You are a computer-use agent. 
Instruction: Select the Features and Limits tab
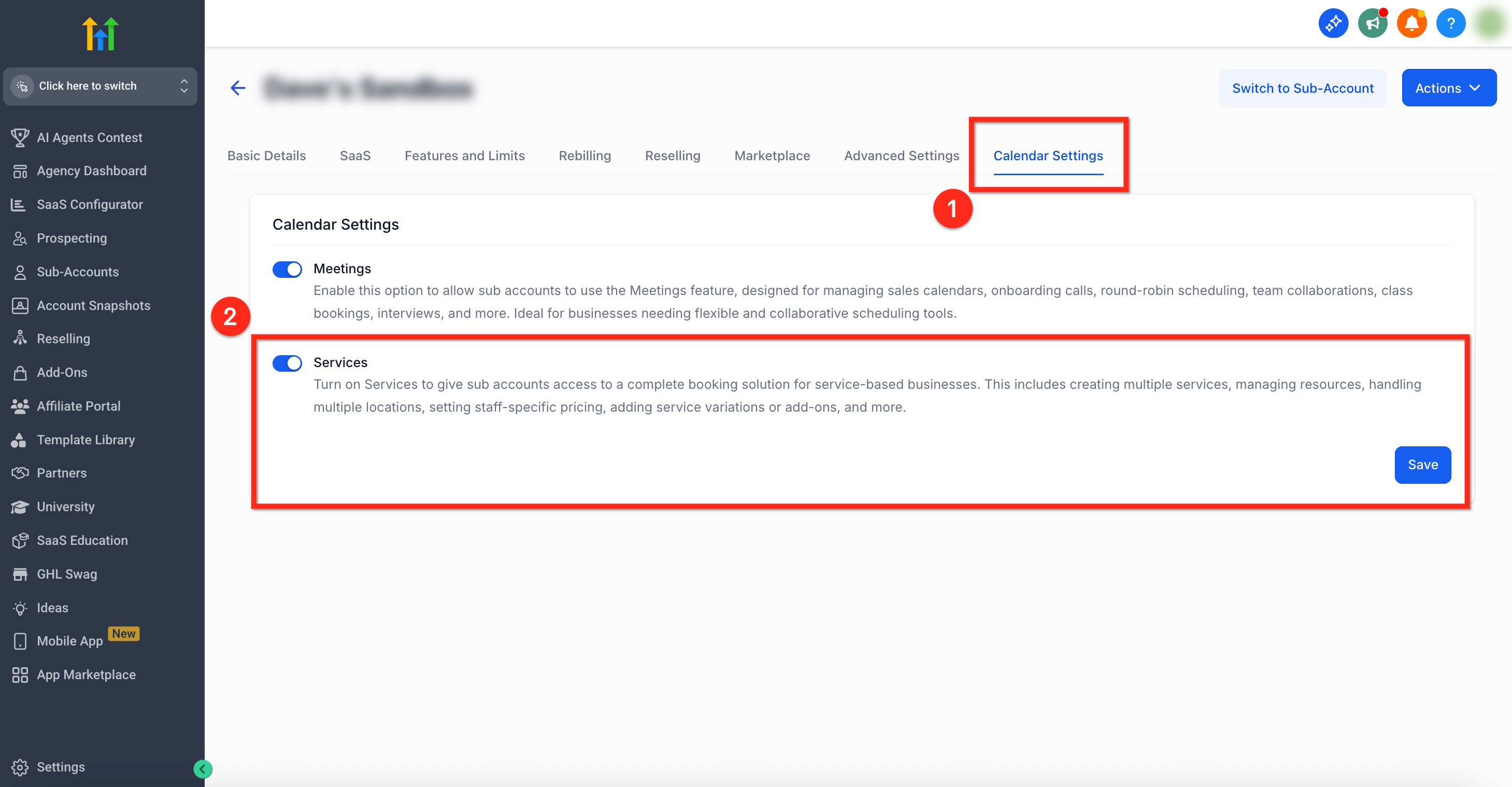[x=464, y=156]
